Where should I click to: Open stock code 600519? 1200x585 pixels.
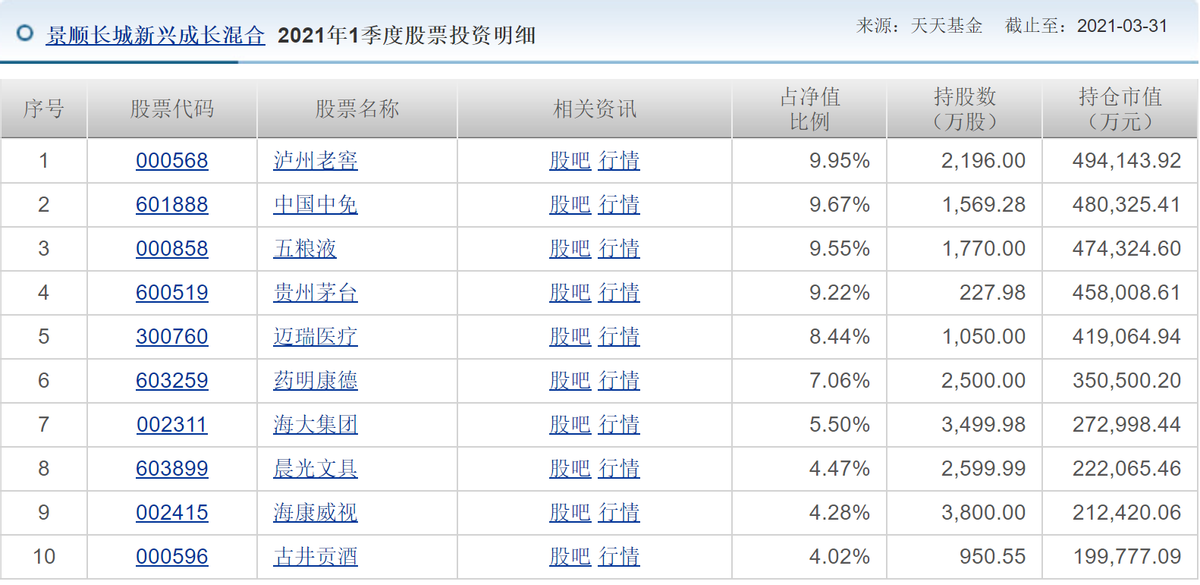172,293
